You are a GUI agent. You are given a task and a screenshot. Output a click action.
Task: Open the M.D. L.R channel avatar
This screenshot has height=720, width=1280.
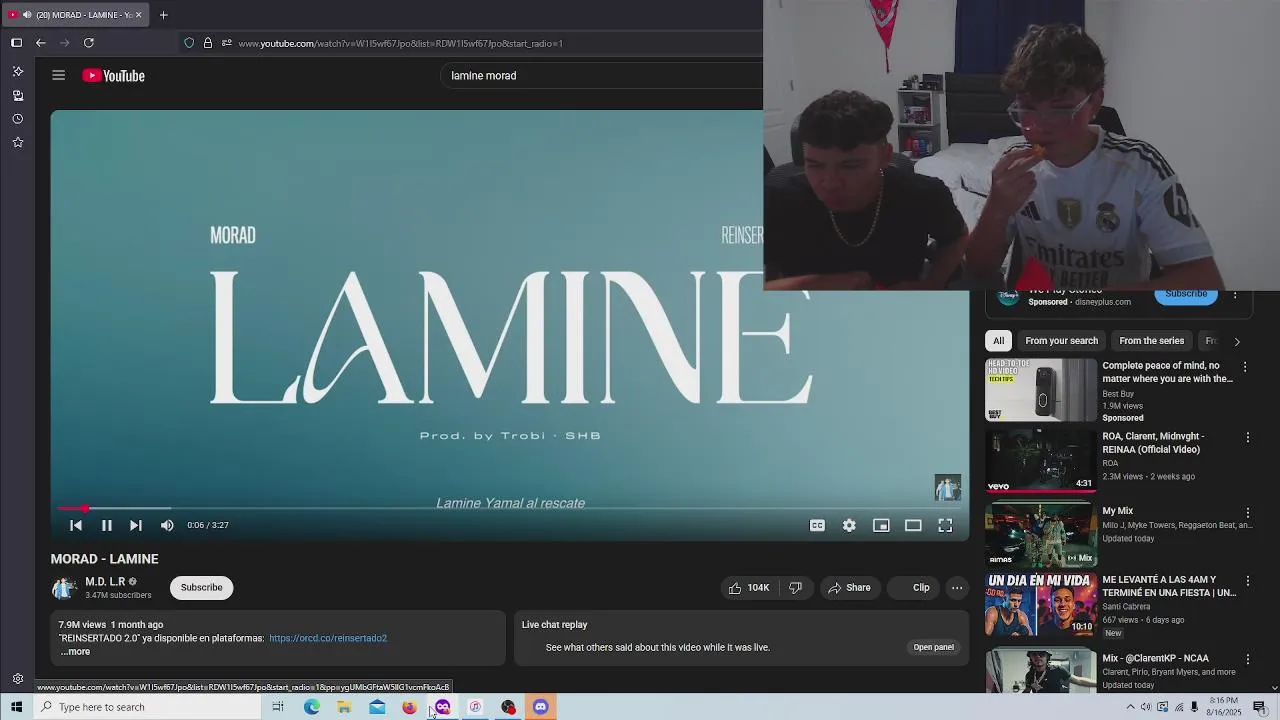pyautogui.click(x=64, y=588)
